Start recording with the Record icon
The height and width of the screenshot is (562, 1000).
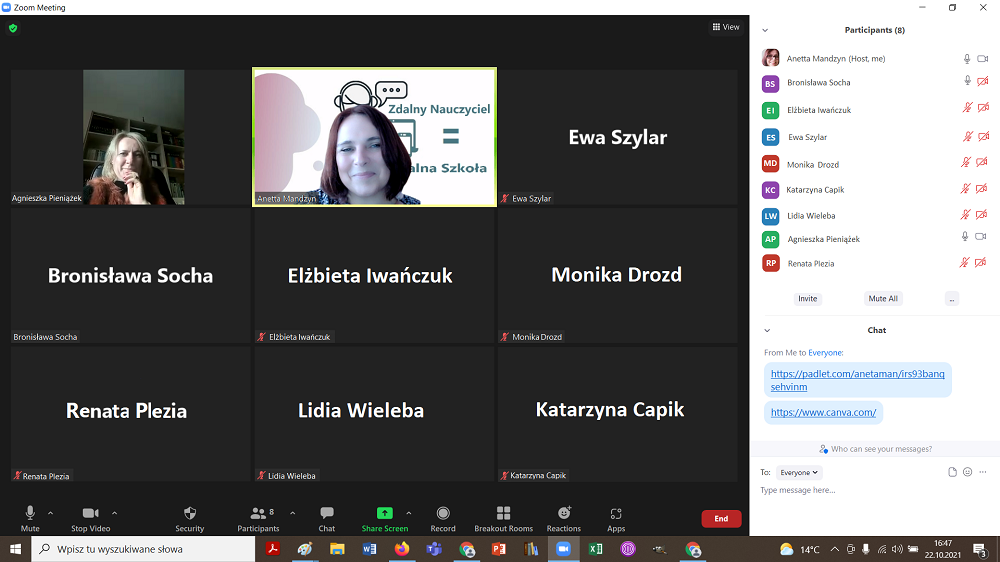443,513
